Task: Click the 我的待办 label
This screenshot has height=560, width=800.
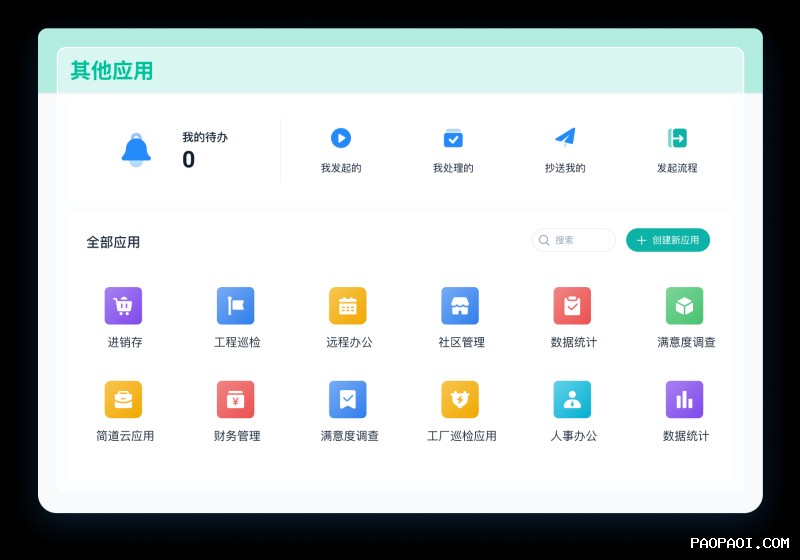Action: pos(205,137)
